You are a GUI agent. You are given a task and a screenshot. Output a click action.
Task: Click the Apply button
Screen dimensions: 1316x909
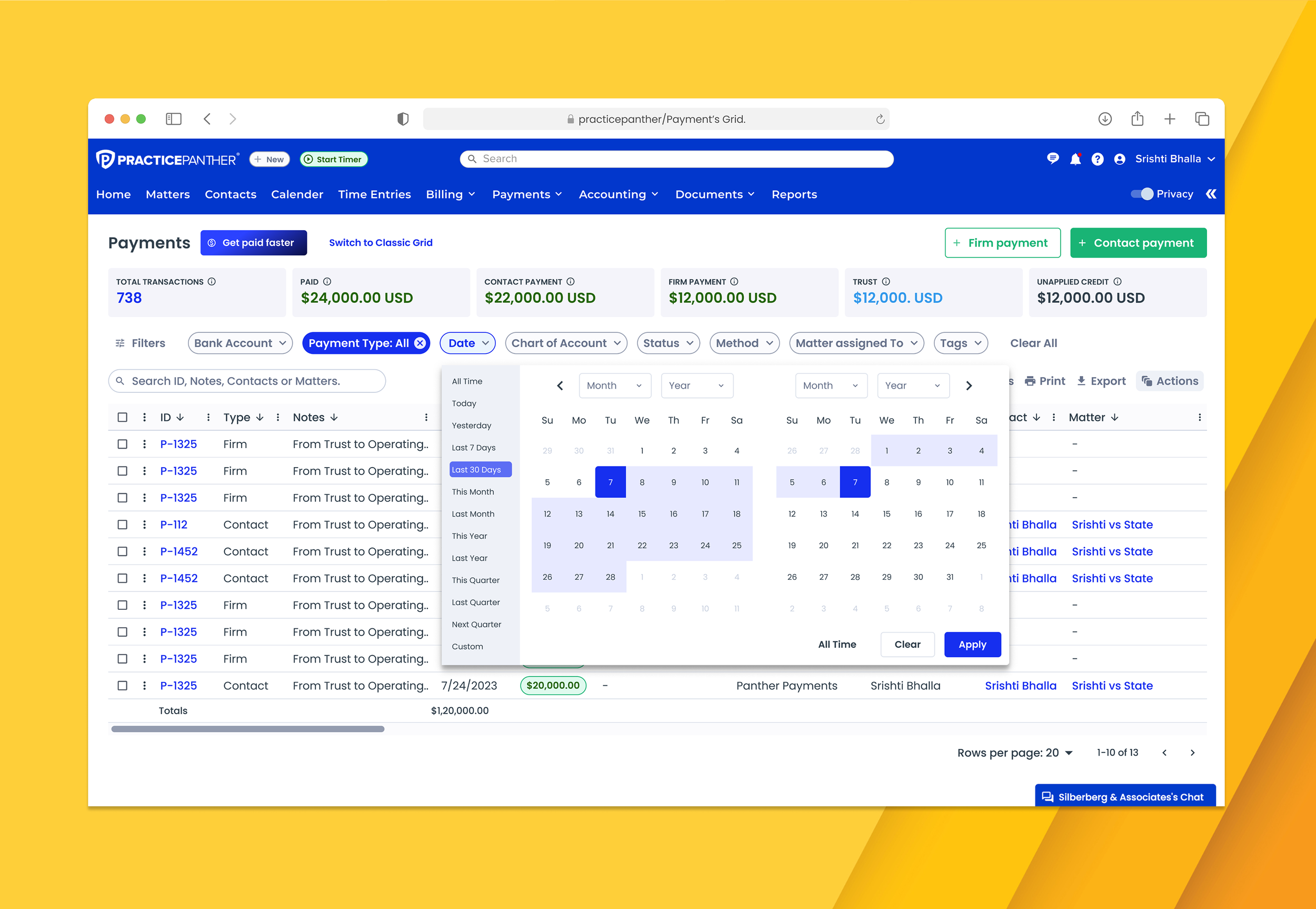(972, 644)
